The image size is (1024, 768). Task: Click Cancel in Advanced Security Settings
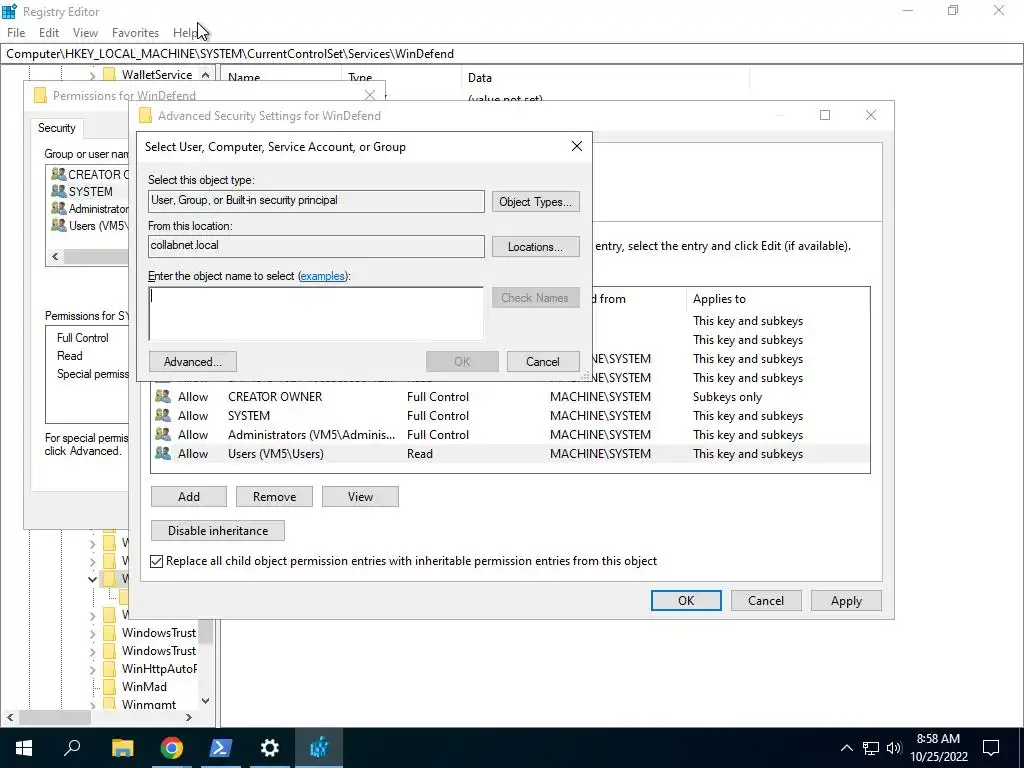point(765,601)
